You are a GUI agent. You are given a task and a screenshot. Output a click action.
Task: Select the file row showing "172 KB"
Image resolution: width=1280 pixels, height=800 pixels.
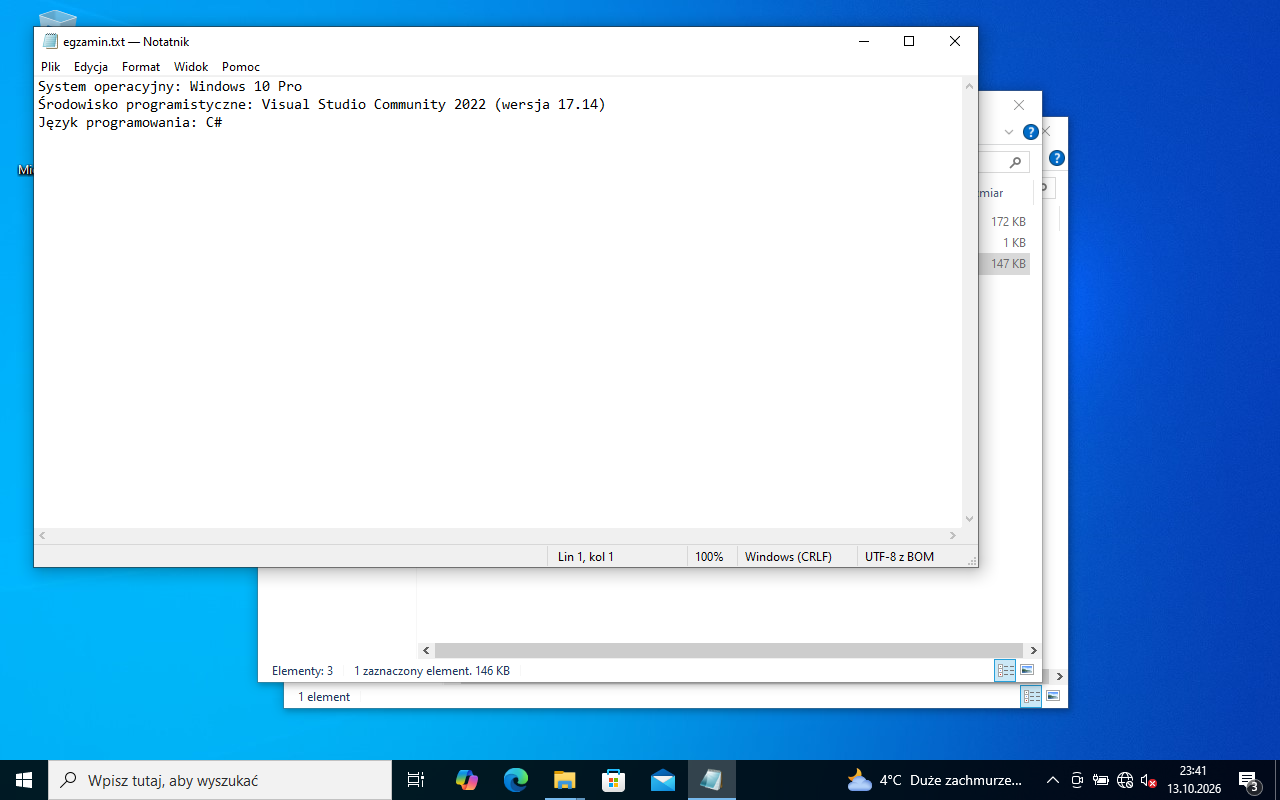point(1005,222)
